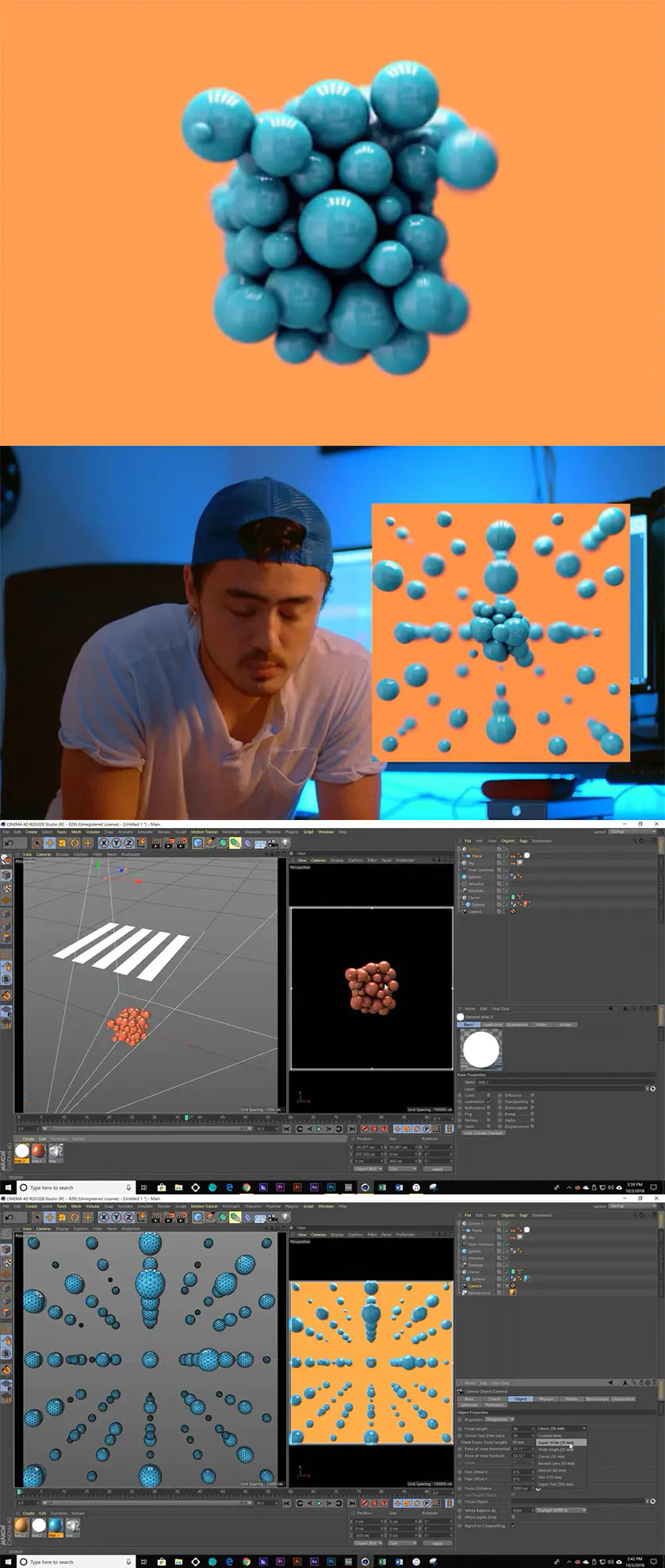Click Render View icon in the red-spheres window
This screenshot has width=665, height=1568.
pos(155,843)
